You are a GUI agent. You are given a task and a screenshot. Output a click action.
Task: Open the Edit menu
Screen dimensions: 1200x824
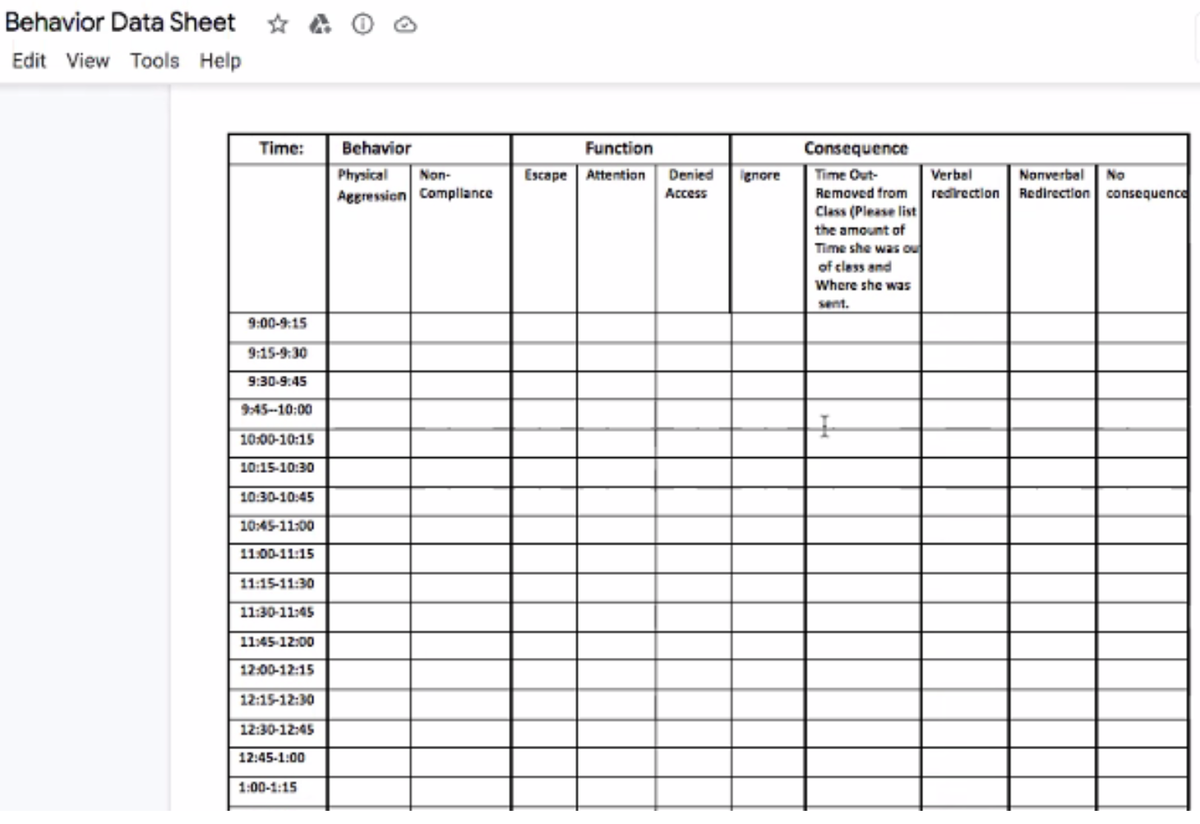pos(29,61)
